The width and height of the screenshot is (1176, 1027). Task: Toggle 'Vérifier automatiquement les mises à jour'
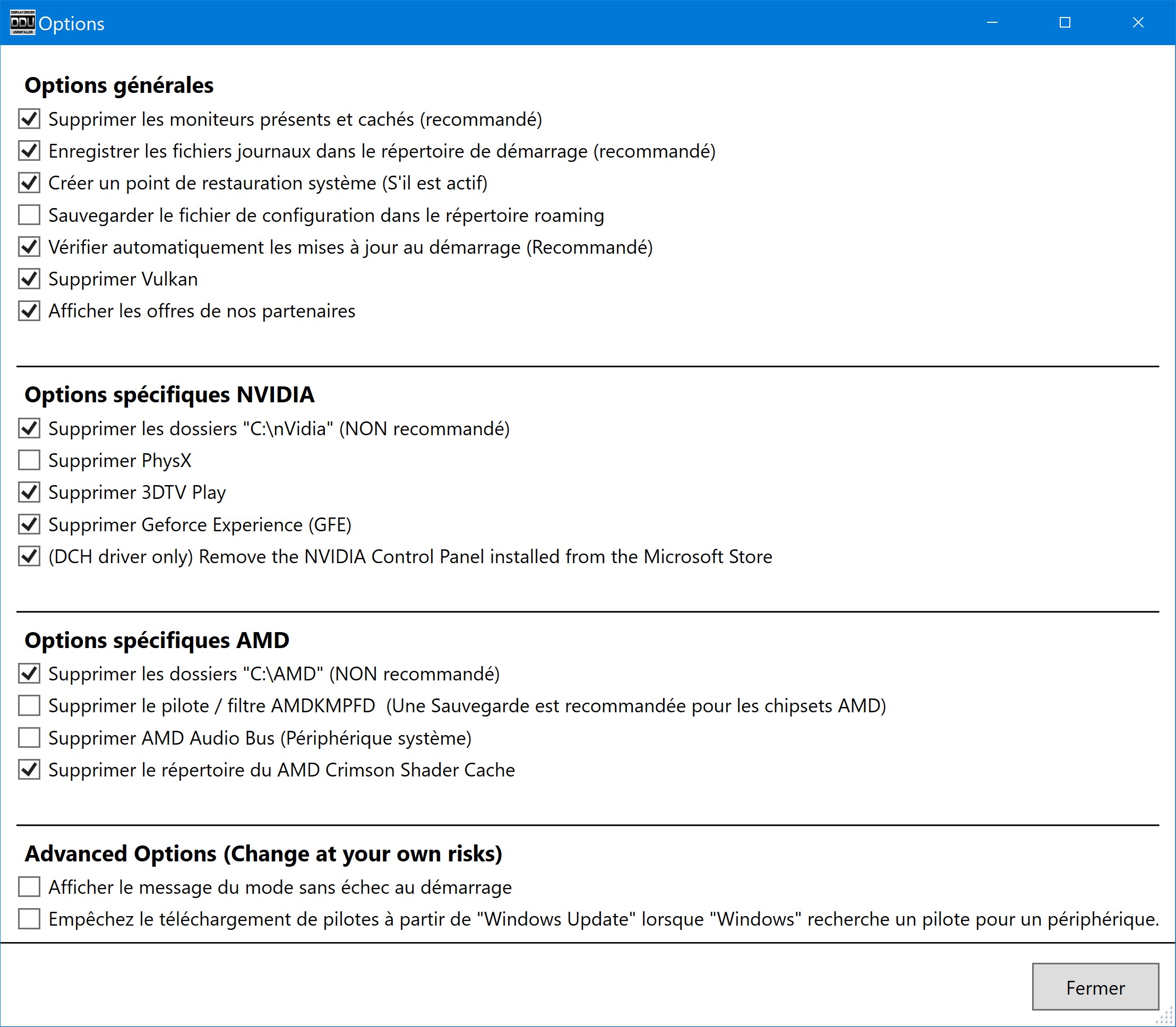pos(29,247)
